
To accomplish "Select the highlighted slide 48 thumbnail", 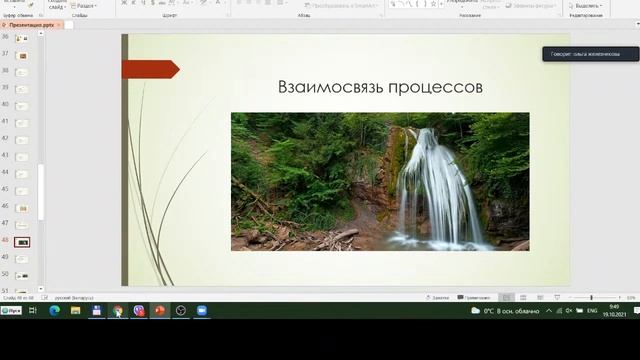I will coord(22,242).
